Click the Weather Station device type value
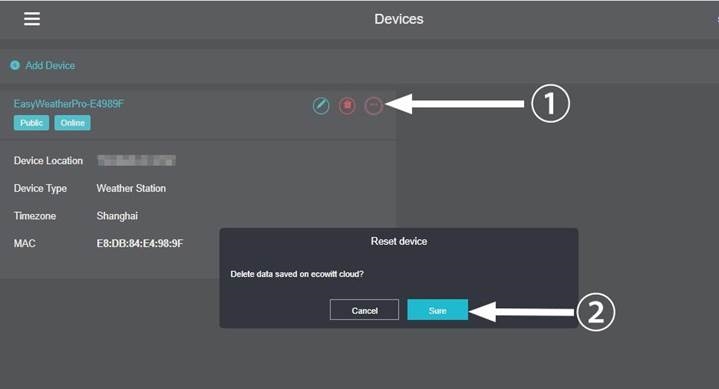 pyautogui.click(x=131, y=188)
